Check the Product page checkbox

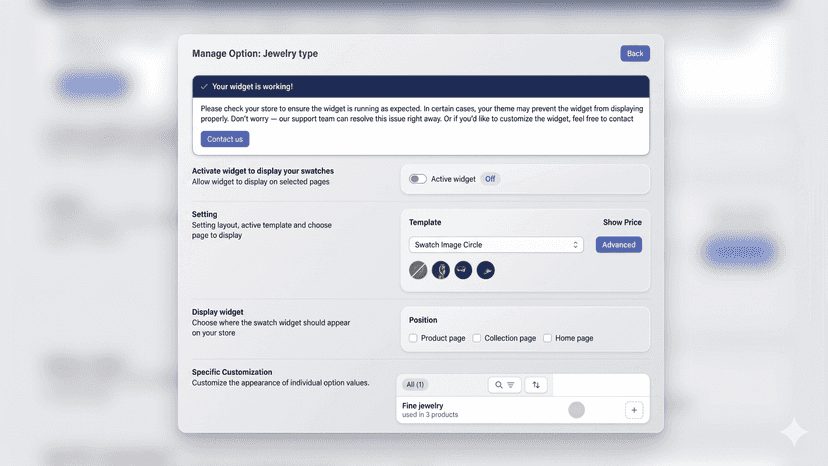pyautogui.click(x=413, y=338)
